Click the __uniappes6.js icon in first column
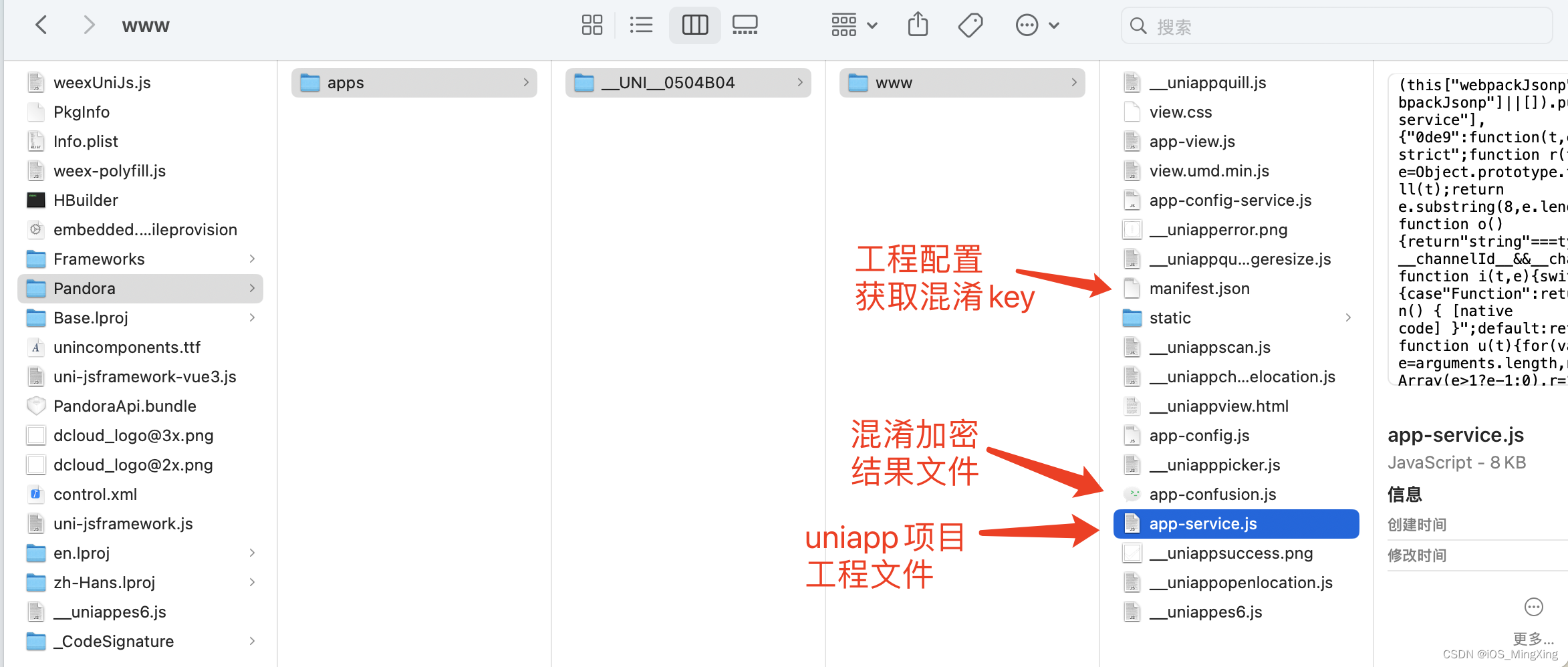This screenshot has width=1568, height=667. point(36,612)
